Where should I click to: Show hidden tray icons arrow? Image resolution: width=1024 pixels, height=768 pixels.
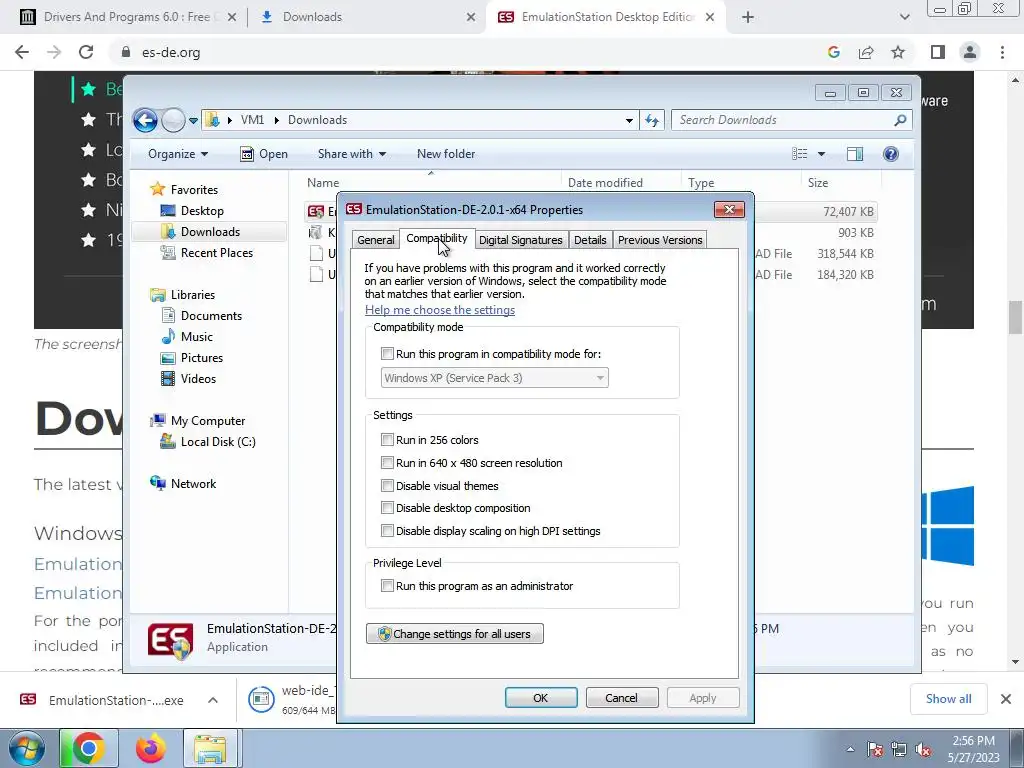tap(850, 750)
